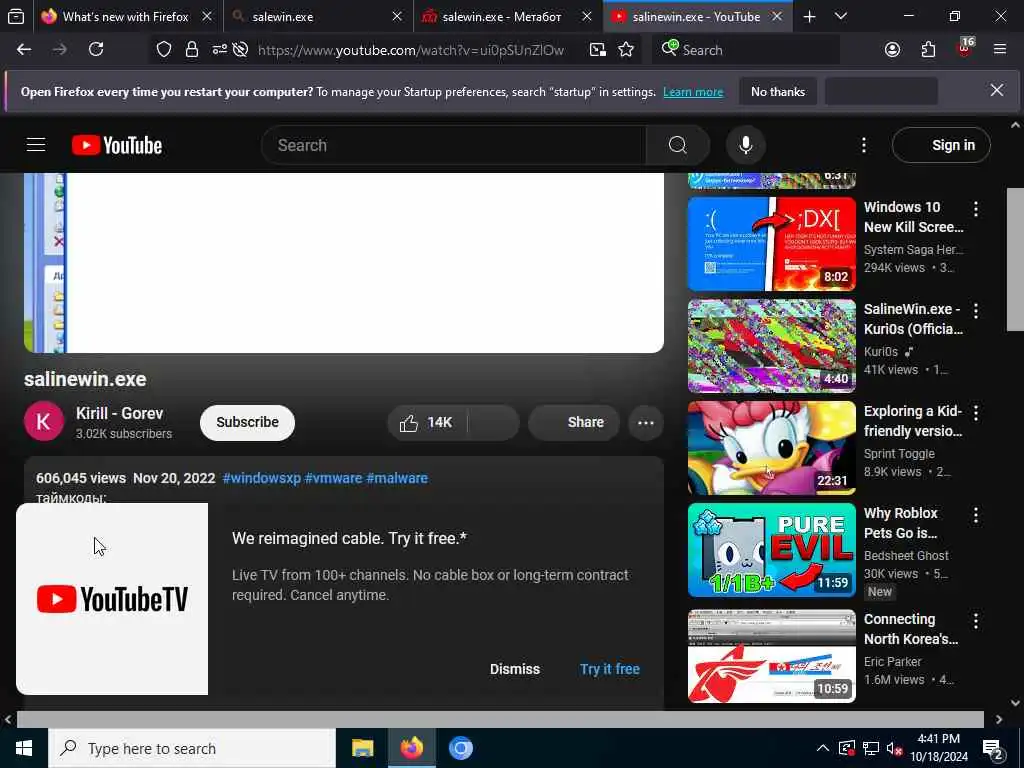This screenshot has height=768, width=1024.
Task: Open a new tab with plus icon
Action: click(809, 16)
